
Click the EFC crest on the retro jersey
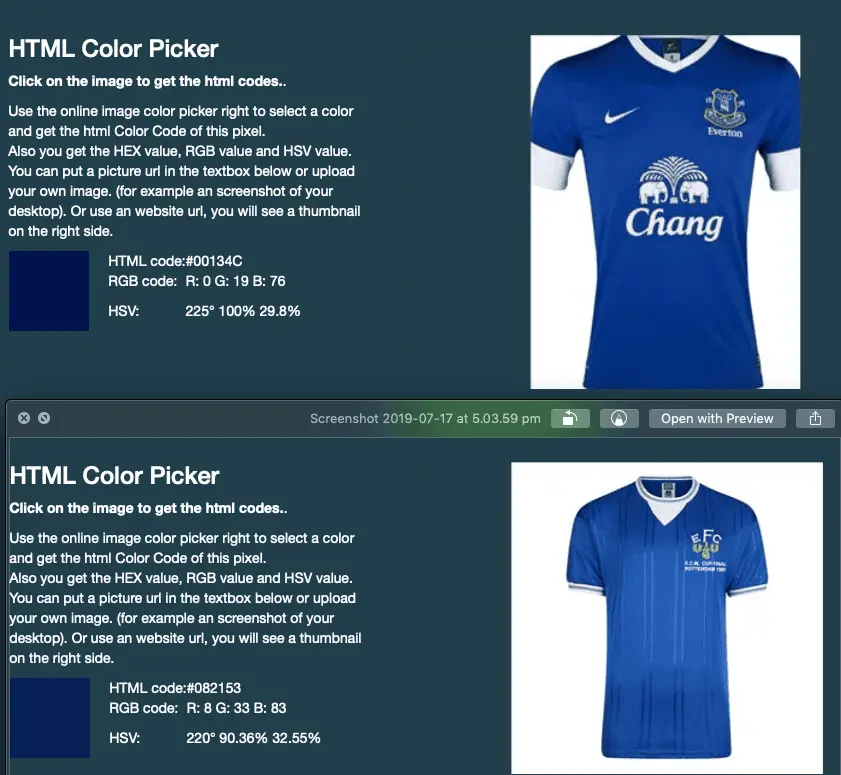[x=705, y=543]
